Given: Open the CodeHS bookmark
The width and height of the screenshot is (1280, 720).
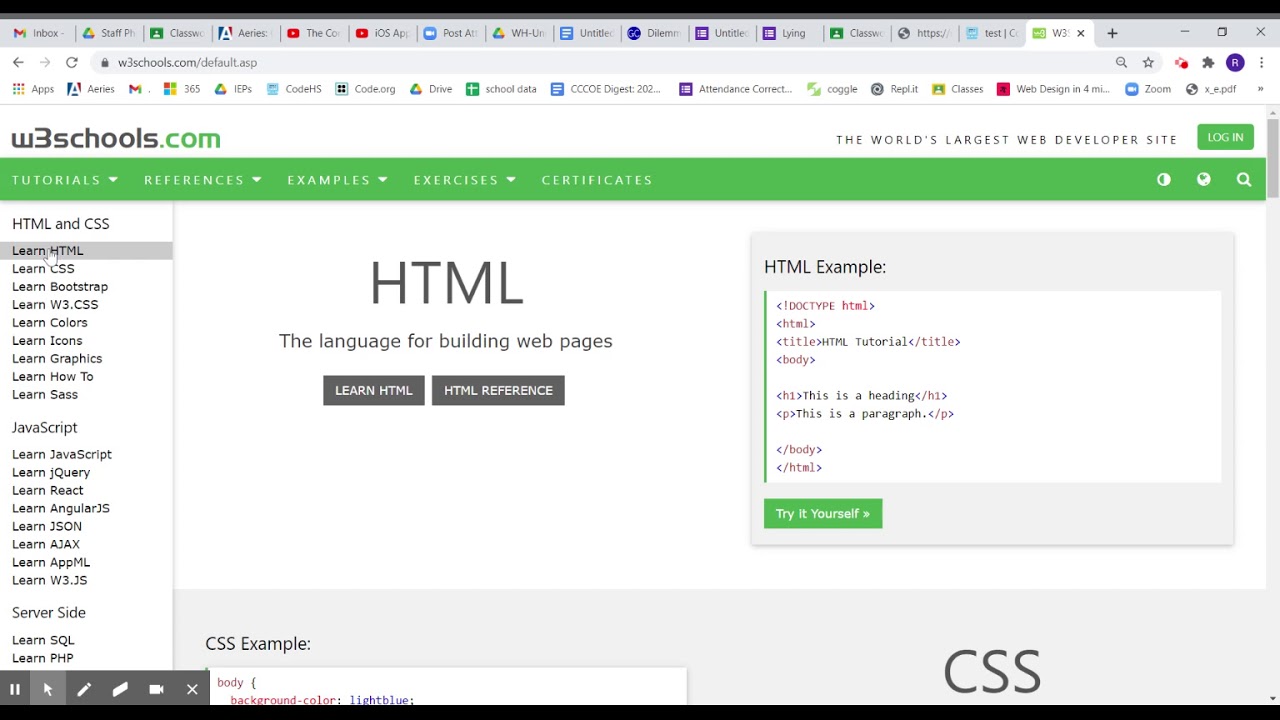Looking at the screenshot, I should click(294, 89).
